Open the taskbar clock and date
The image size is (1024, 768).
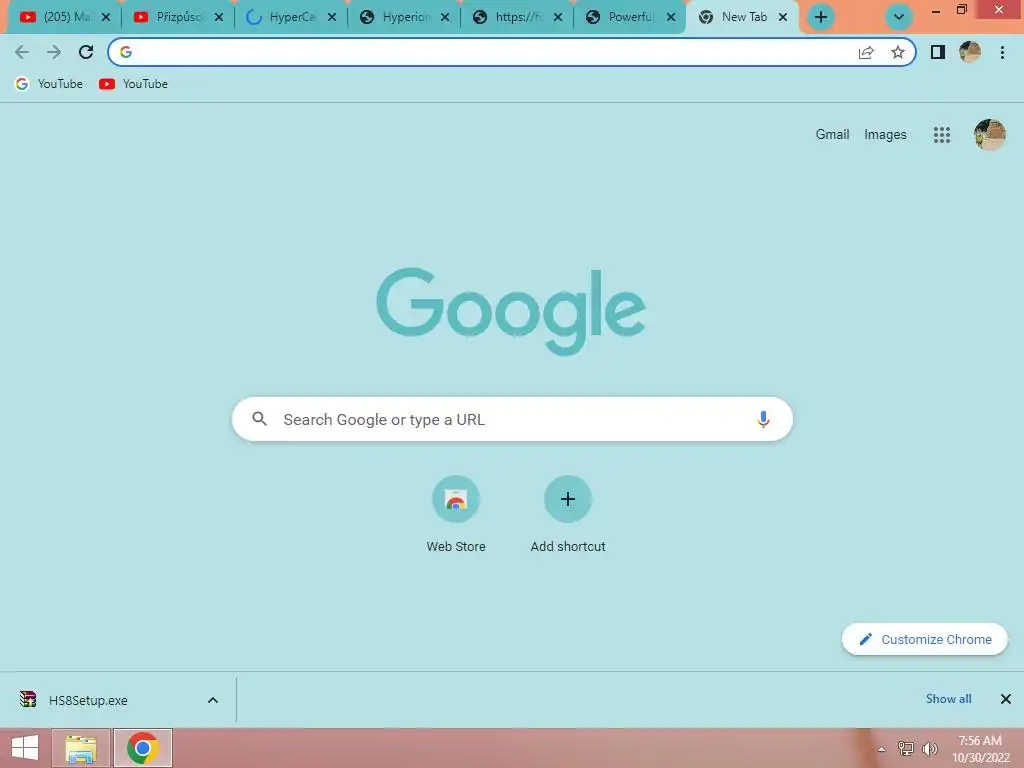pos(980,749)
